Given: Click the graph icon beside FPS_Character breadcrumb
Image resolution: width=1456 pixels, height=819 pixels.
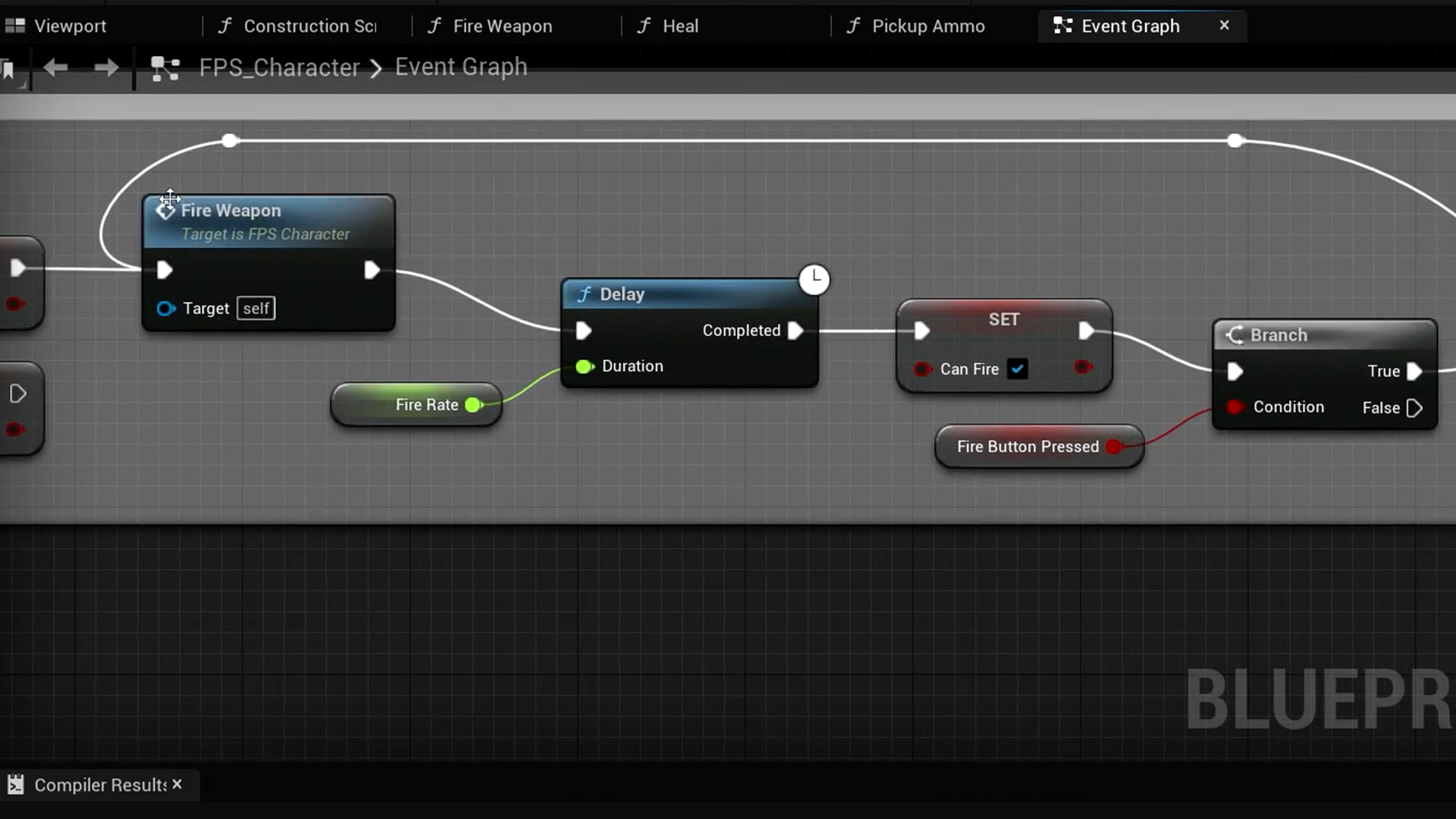Looking at the screenshot, I should tap(165, 68).
